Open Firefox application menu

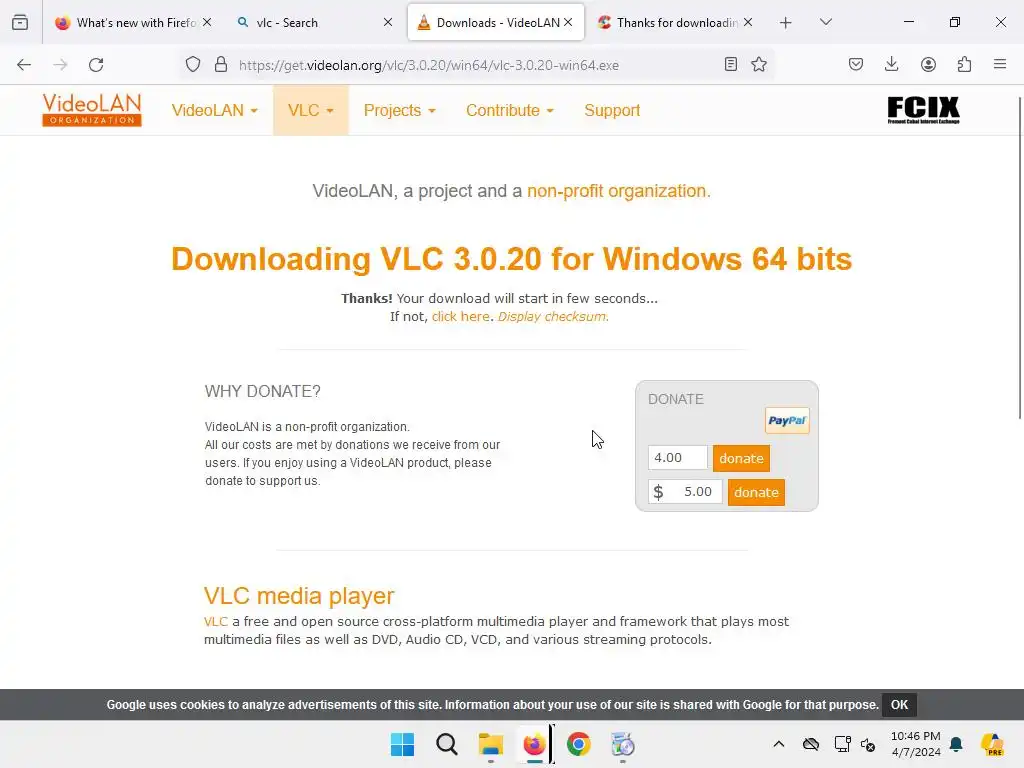[1000, 64]
